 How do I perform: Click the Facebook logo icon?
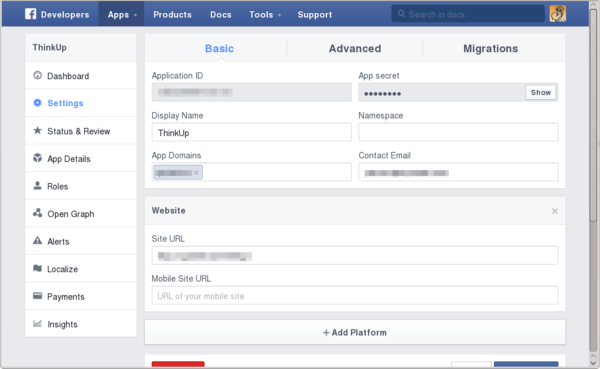click(31, 14)
